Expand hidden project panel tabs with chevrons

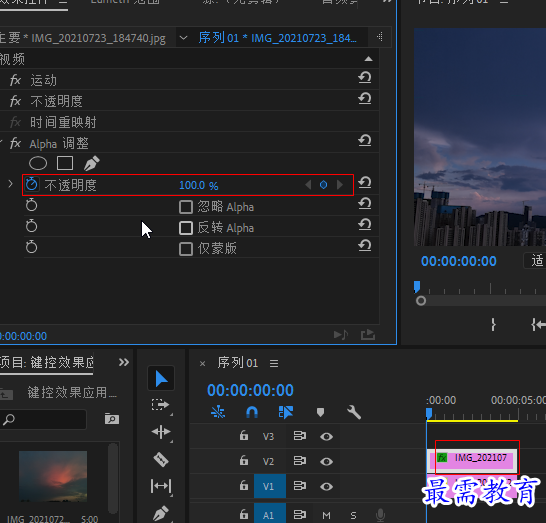coord(124,362)
